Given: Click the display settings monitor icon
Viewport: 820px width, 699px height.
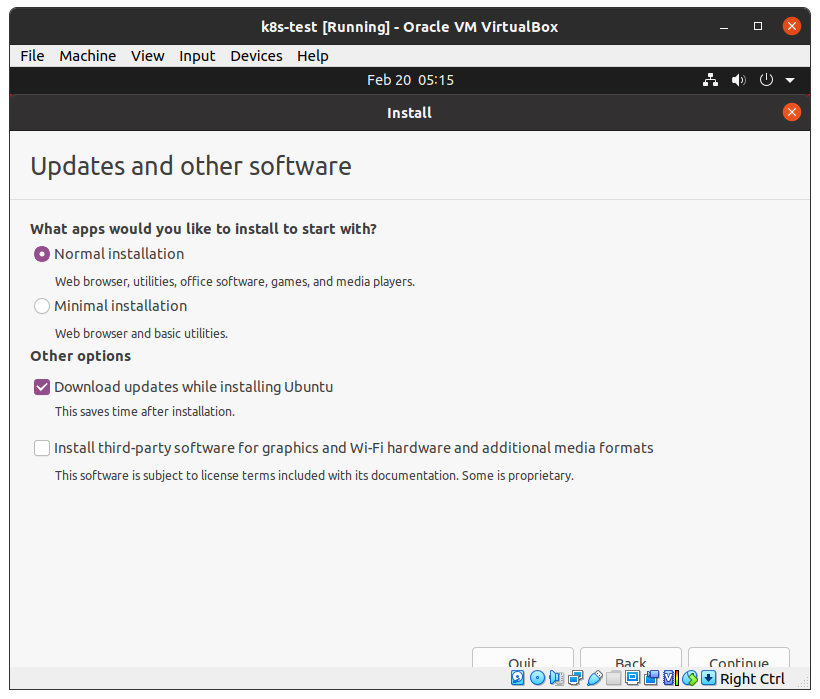Looking at the screenshot, I should pos(632,678).
